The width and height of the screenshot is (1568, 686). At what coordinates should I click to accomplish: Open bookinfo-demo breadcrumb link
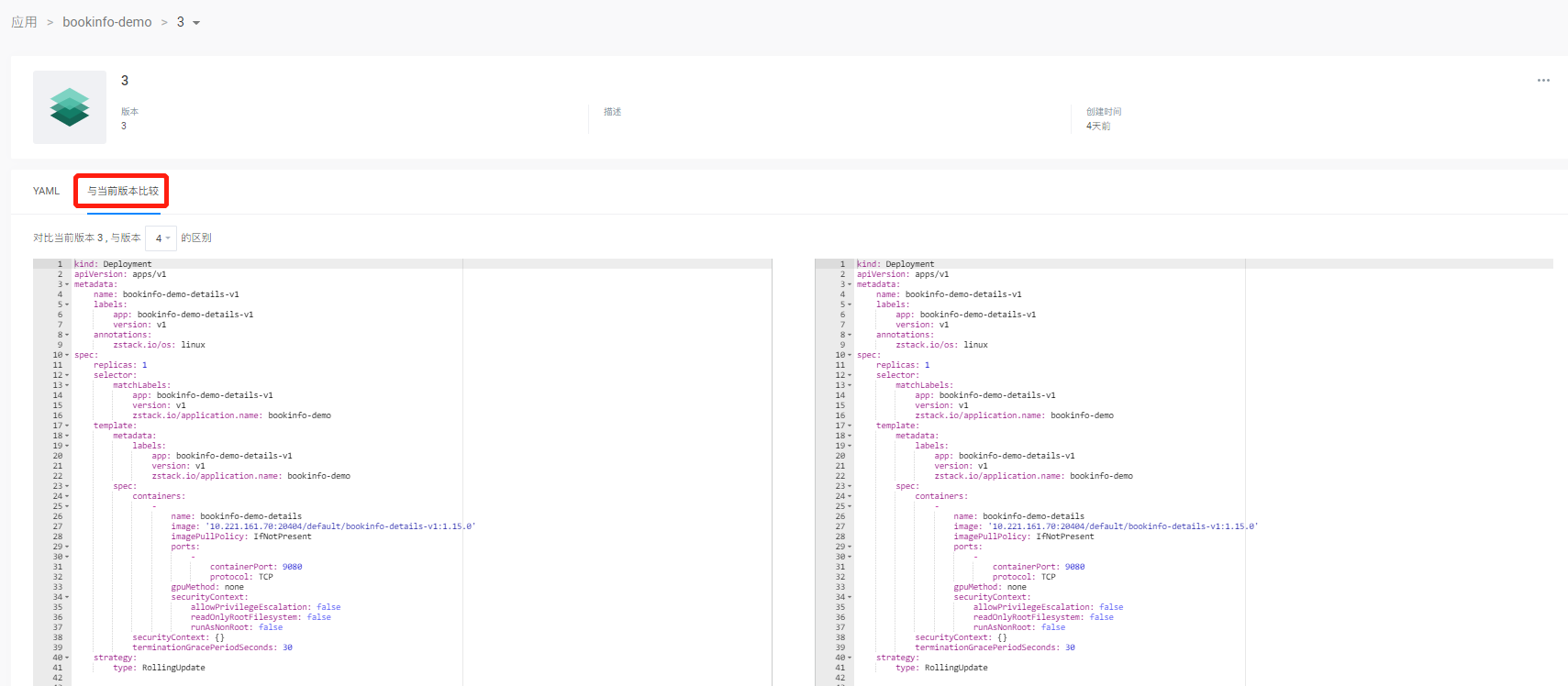[107, 22]
